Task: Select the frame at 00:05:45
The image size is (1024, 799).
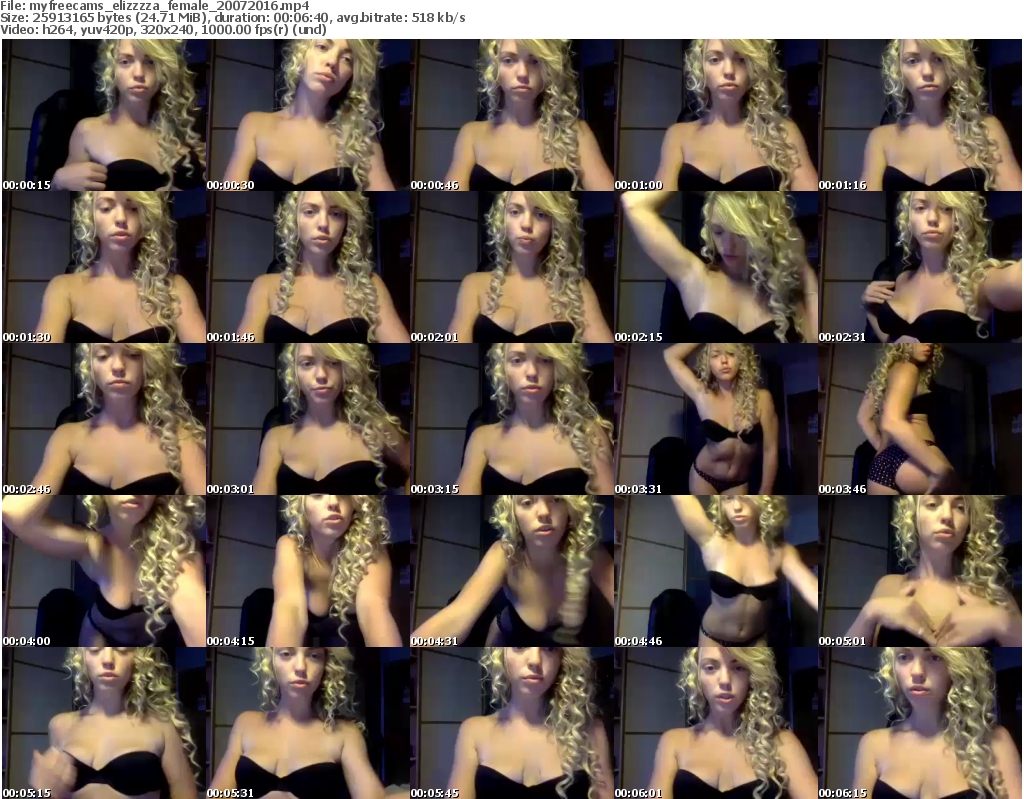Action: [512, 723]
